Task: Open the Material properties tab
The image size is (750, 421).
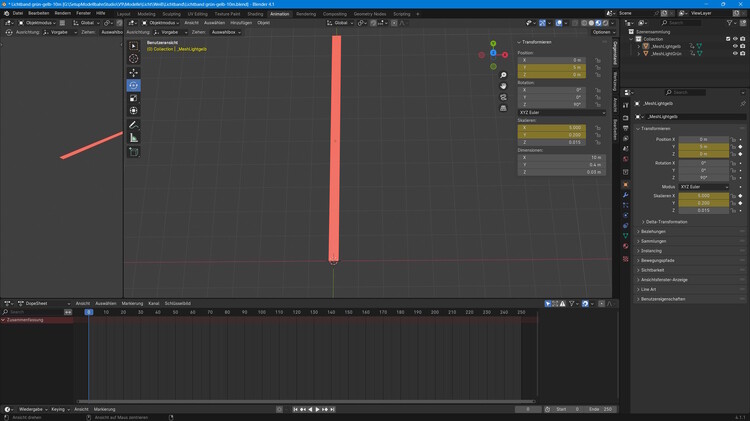Action: (626, 246)
